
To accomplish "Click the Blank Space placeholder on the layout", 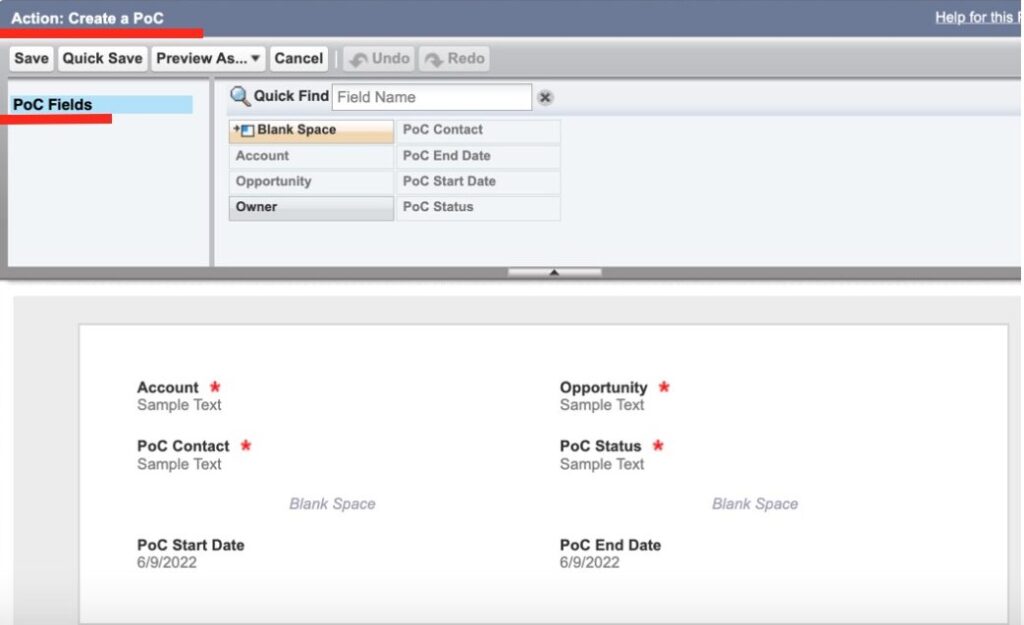I will point(332,504).
